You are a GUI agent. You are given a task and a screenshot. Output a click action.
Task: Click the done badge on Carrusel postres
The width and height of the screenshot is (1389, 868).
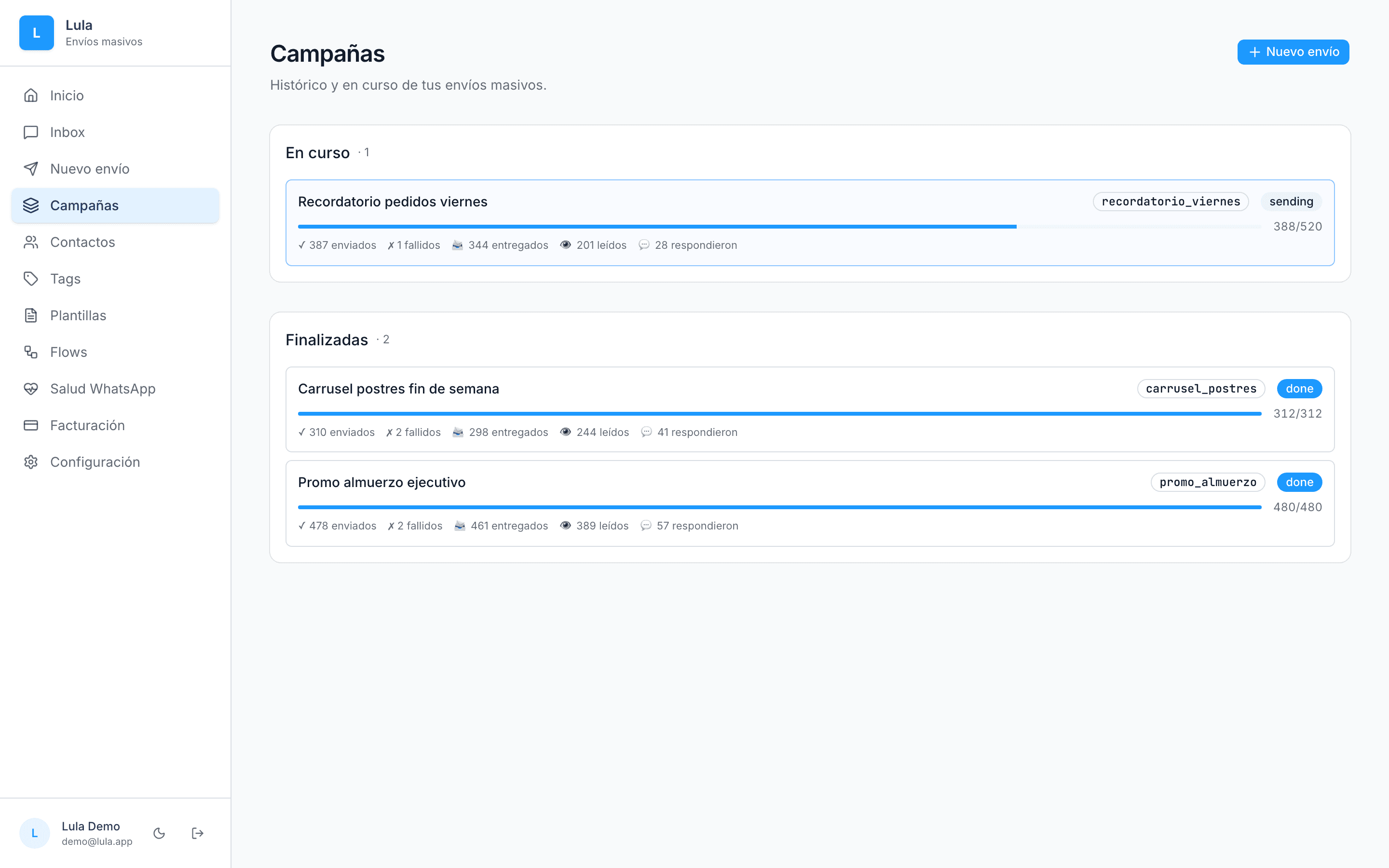[1299, 389]
